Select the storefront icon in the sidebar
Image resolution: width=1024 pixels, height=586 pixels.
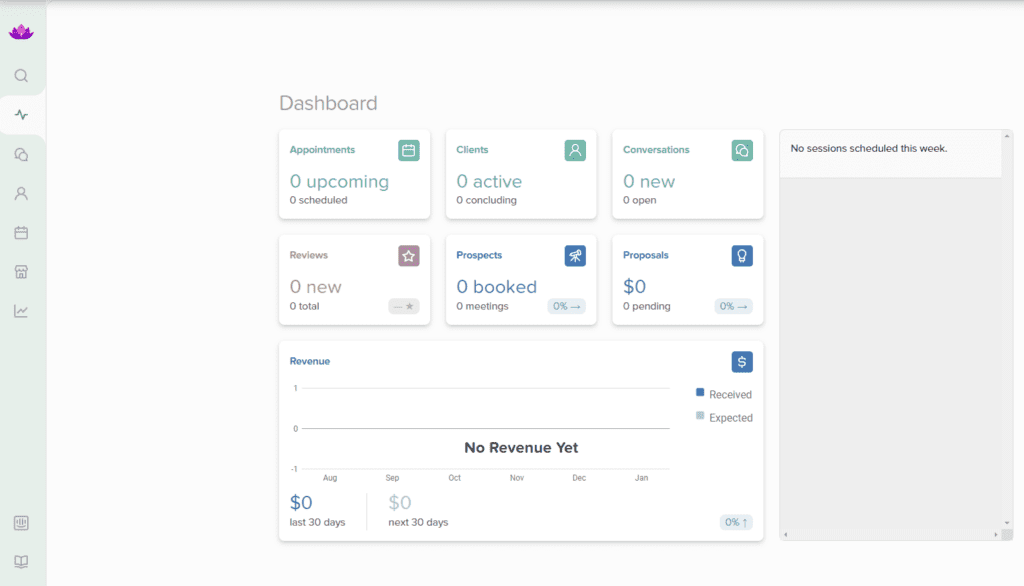21,271
